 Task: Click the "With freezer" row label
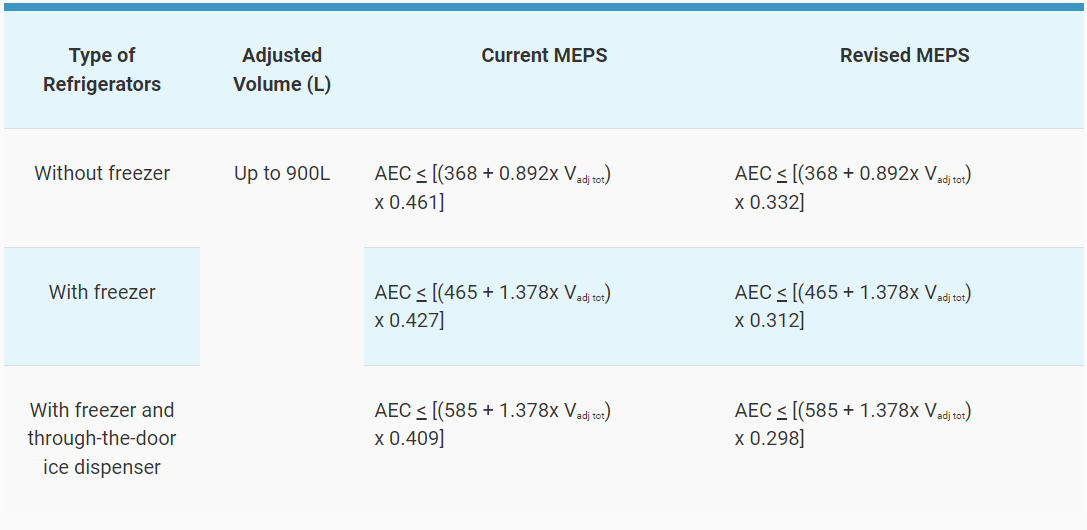102,293
